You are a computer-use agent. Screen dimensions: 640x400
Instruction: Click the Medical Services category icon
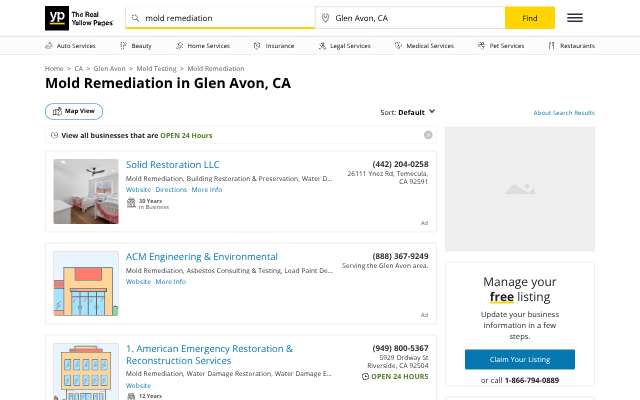tap(398, 46)
